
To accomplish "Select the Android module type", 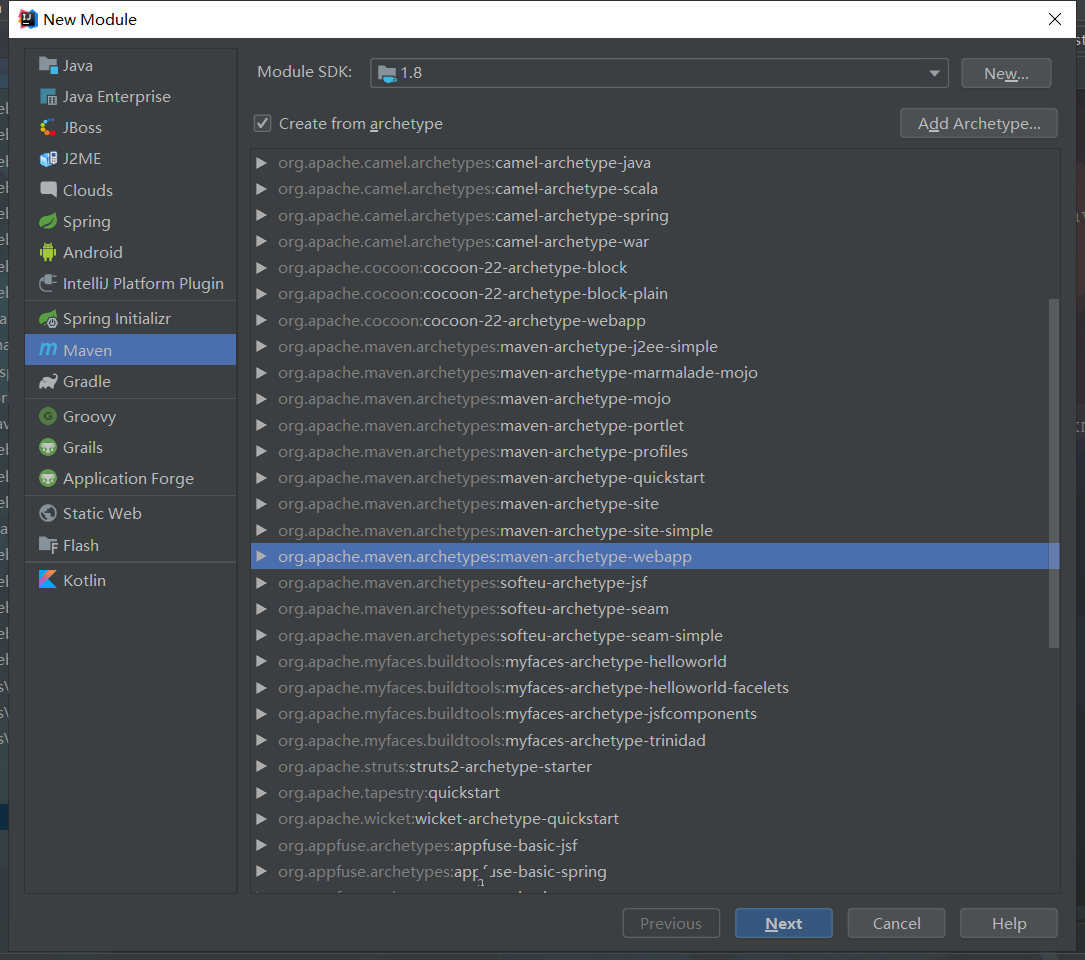I will tap(130, 252).
